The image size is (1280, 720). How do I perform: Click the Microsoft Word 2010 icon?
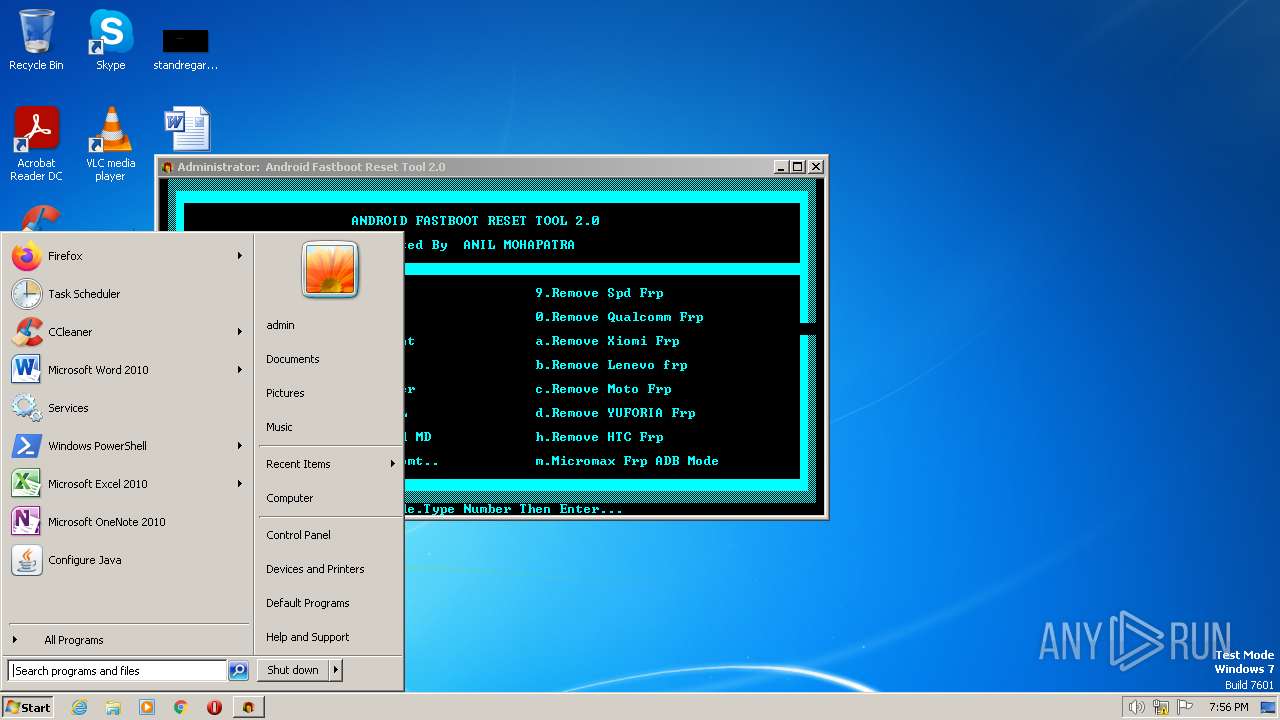[27, 370]
